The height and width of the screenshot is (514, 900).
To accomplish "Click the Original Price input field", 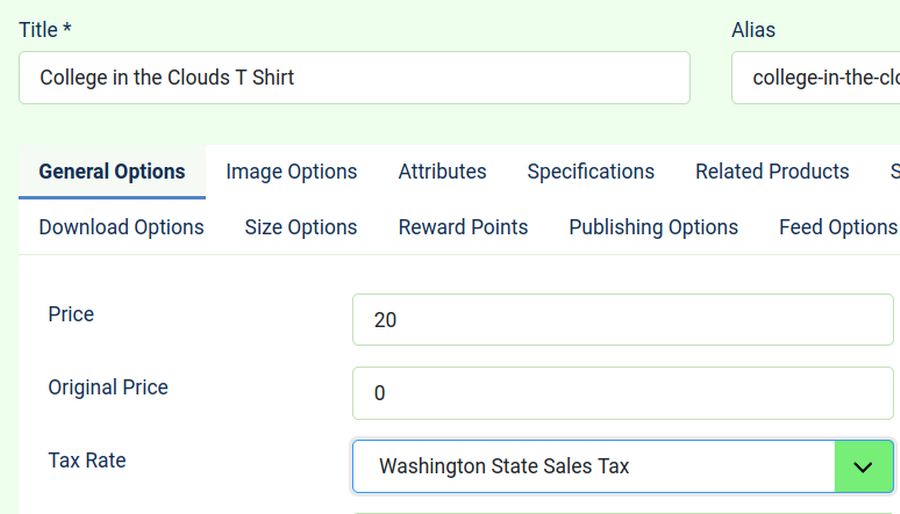I will [x=622, y=393].
